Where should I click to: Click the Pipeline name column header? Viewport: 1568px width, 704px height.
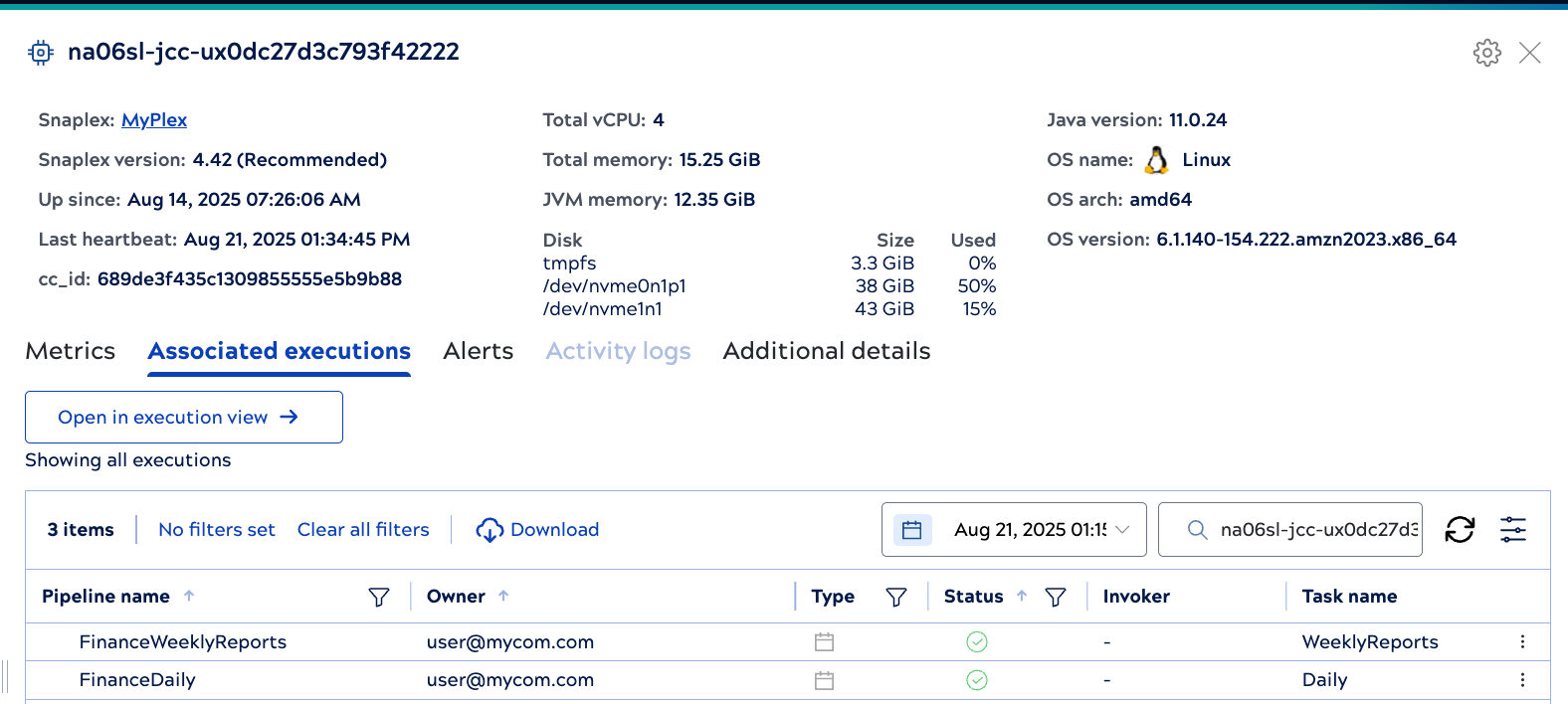click(x=105, y=597)
